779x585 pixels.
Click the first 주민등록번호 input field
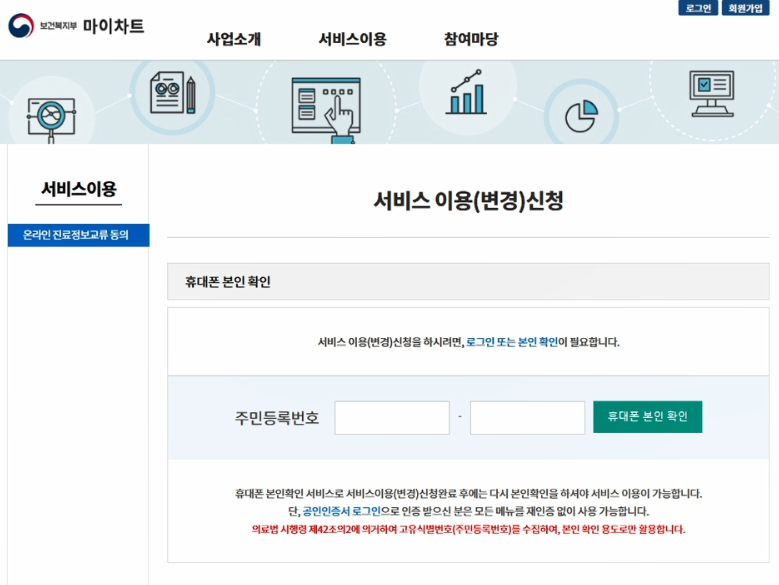(x=392, y=418)
